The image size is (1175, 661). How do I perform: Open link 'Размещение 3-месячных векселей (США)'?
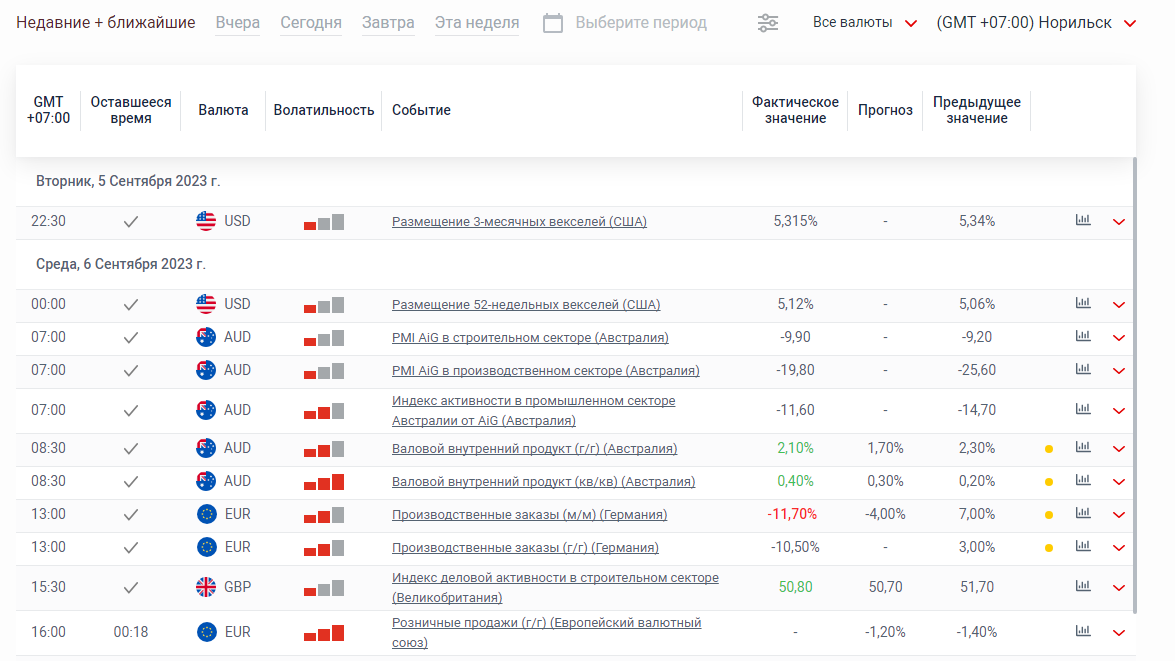[x=519, y=222]
